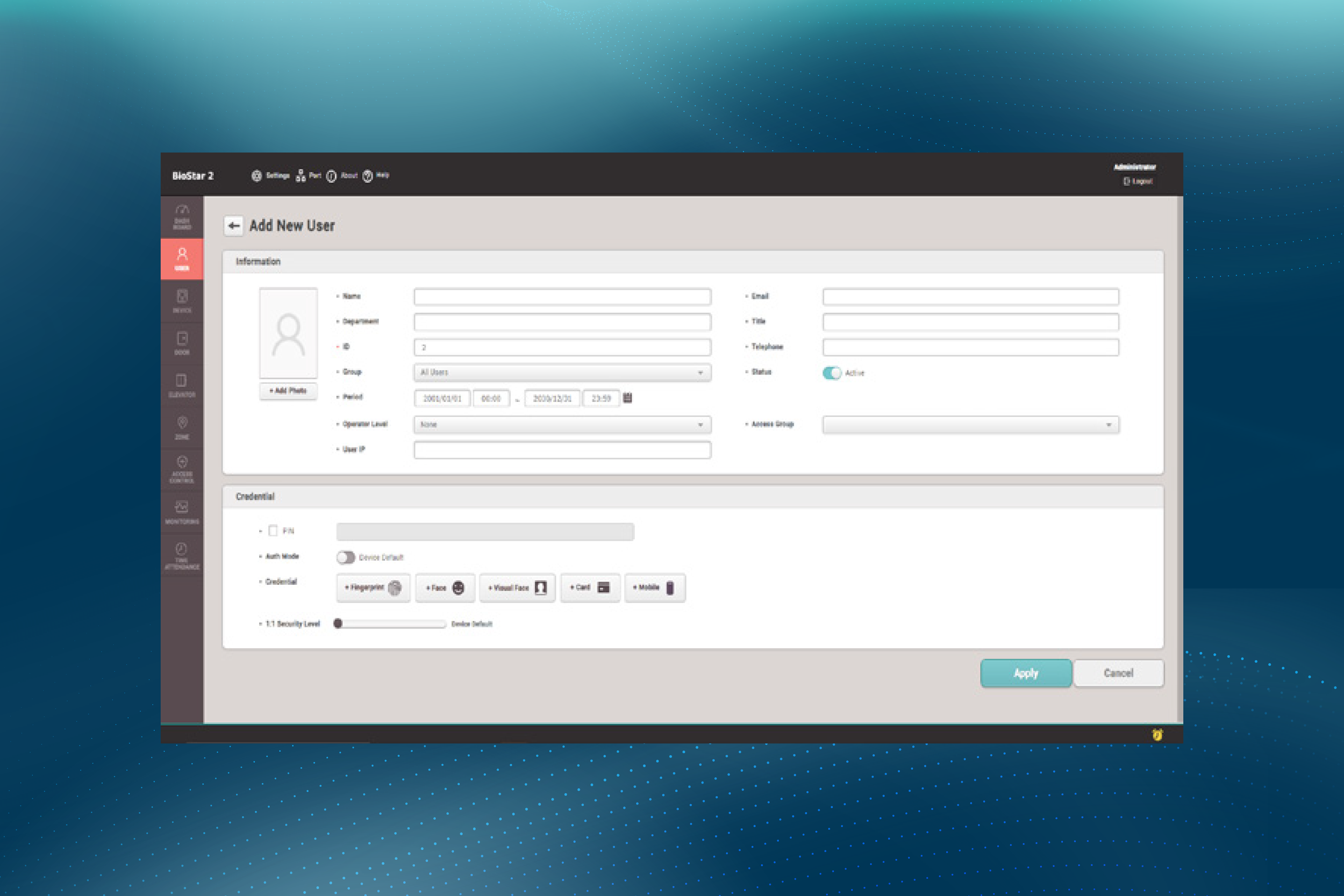This screenshot has width=1344, height=896.
Task: Toggle the Active status switch
Action: point(832,372)
